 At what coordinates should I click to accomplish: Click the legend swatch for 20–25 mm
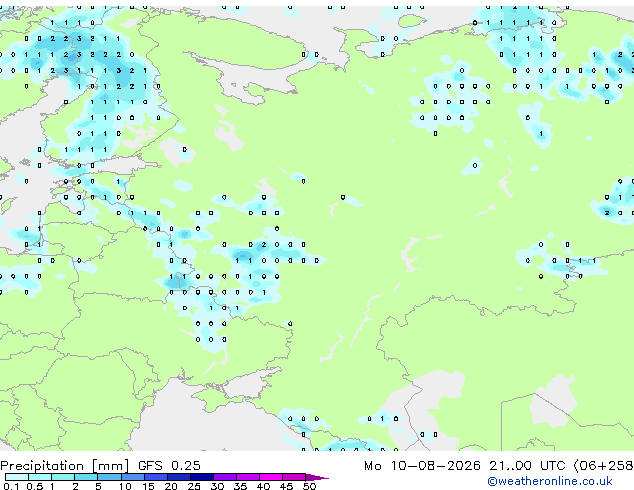pyautogui.click(x=179, y=477)
